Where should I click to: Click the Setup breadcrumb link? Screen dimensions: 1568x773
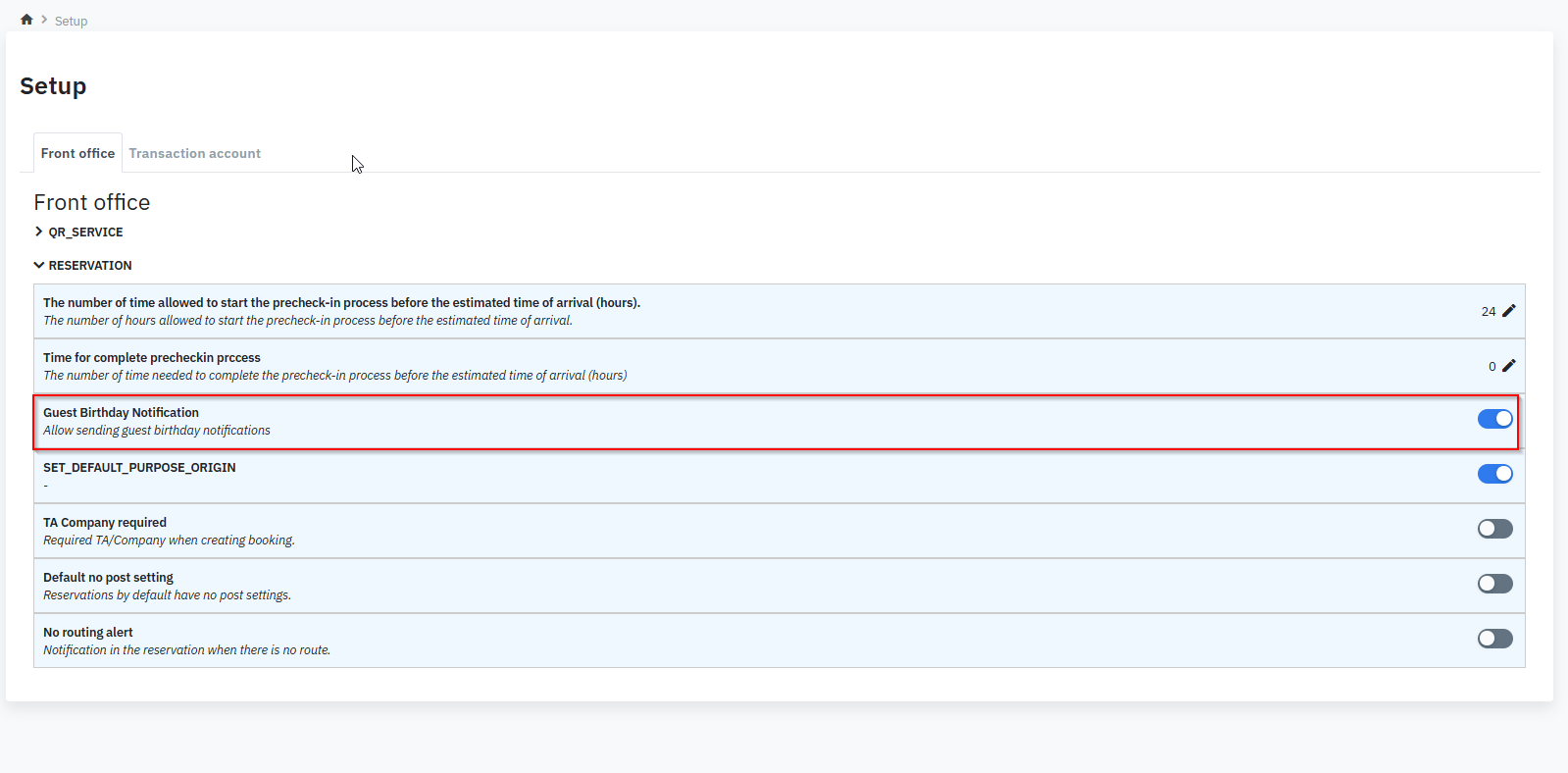[71, 21]
